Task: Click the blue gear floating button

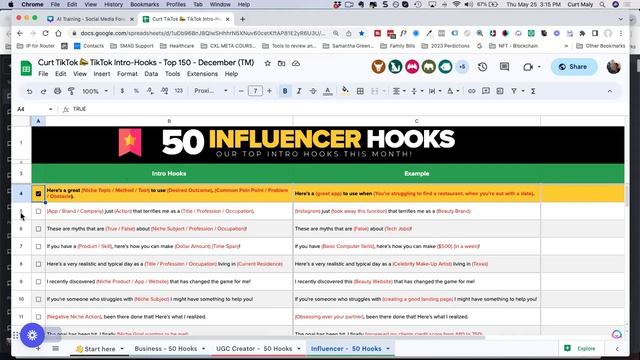Action: (32, 335)
